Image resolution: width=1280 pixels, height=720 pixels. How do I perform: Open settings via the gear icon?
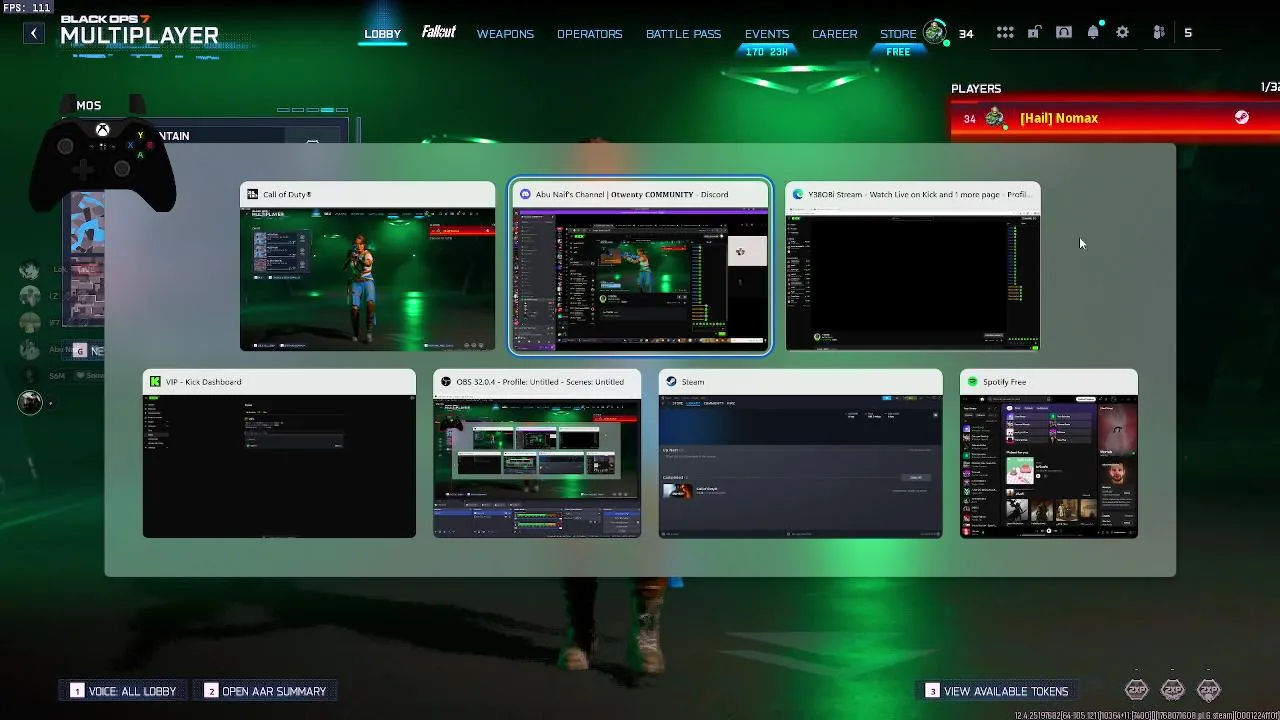1123,33
